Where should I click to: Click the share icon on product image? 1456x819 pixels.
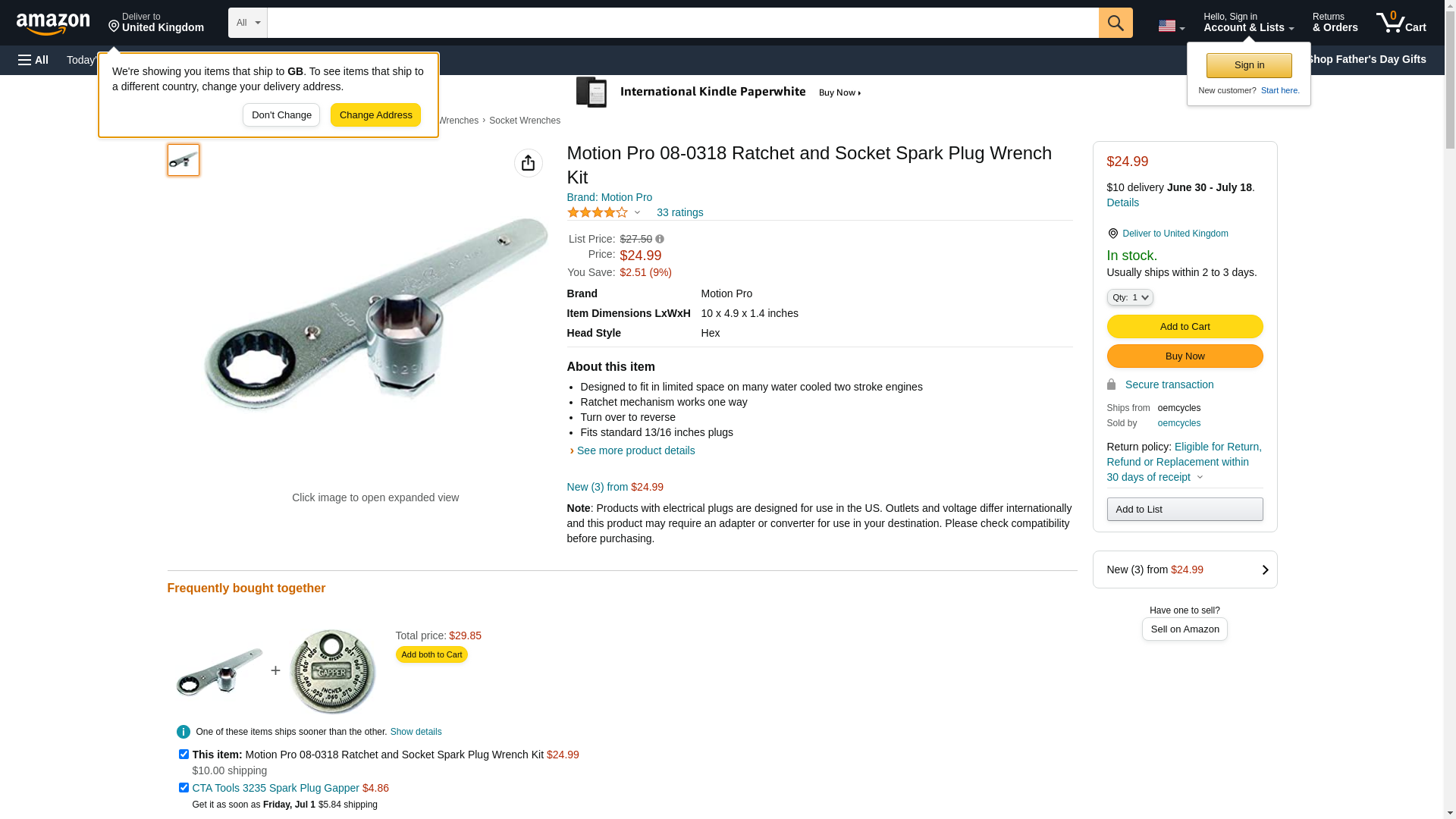coord(528,163)
